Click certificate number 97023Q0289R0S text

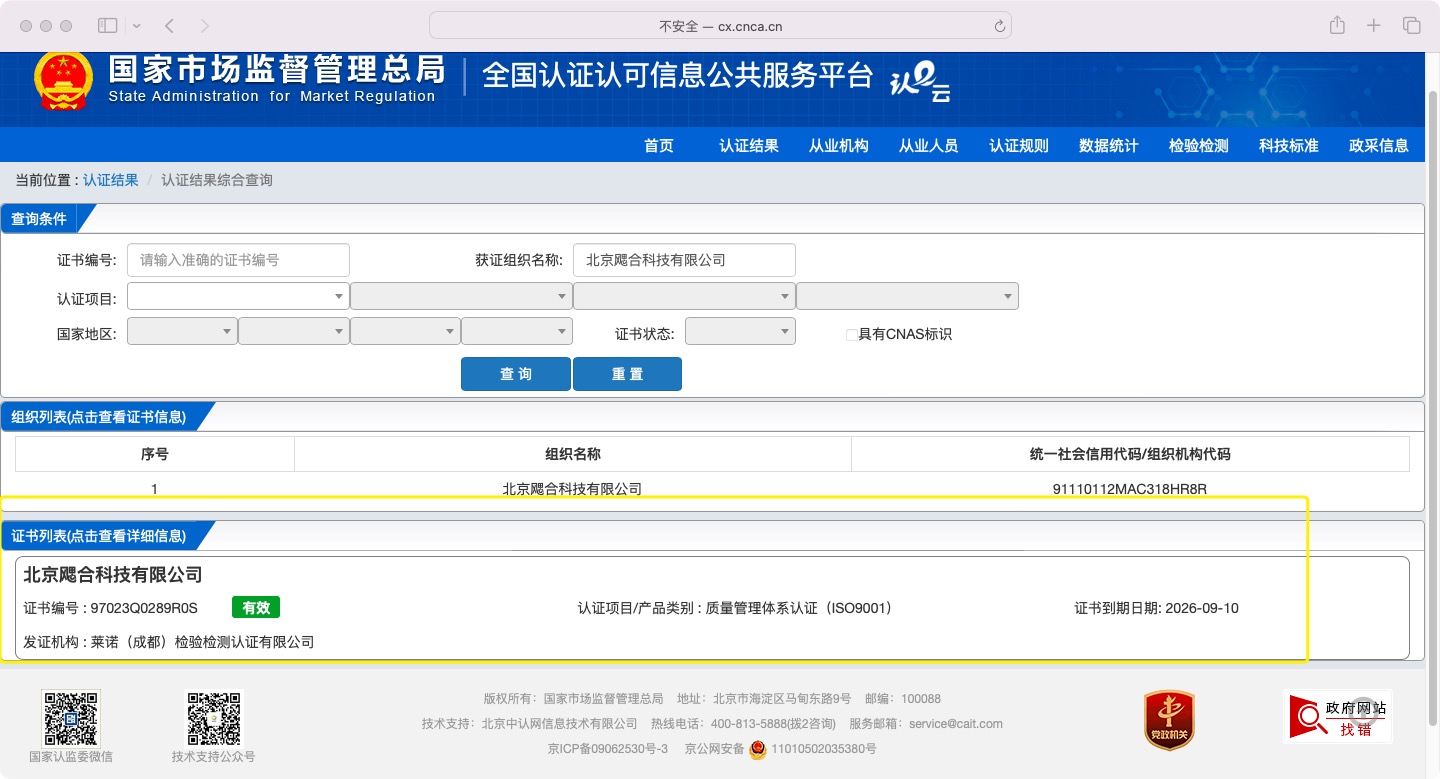point(144,608)
